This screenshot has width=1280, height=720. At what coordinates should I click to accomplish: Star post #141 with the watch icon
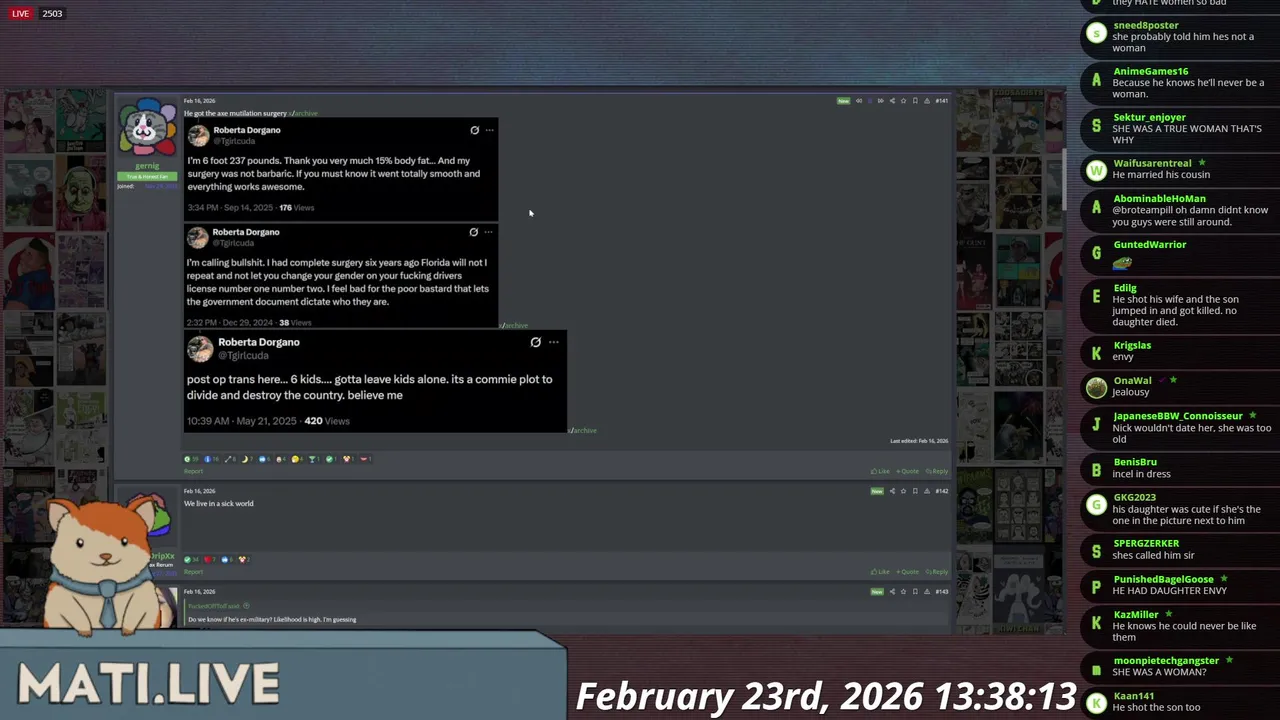click(903, 101)
